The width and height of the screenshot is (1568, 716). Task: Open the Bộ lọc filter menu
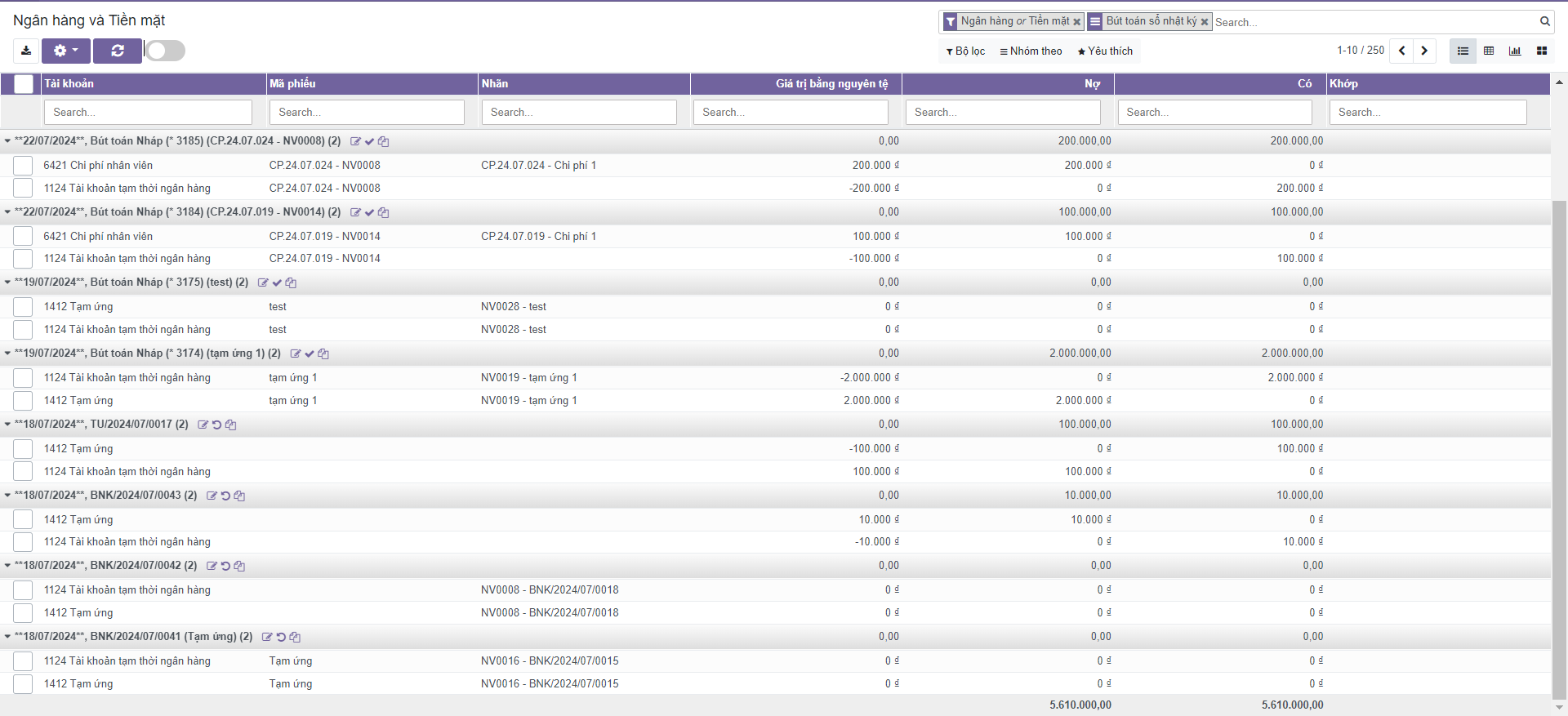pos(965,51)
